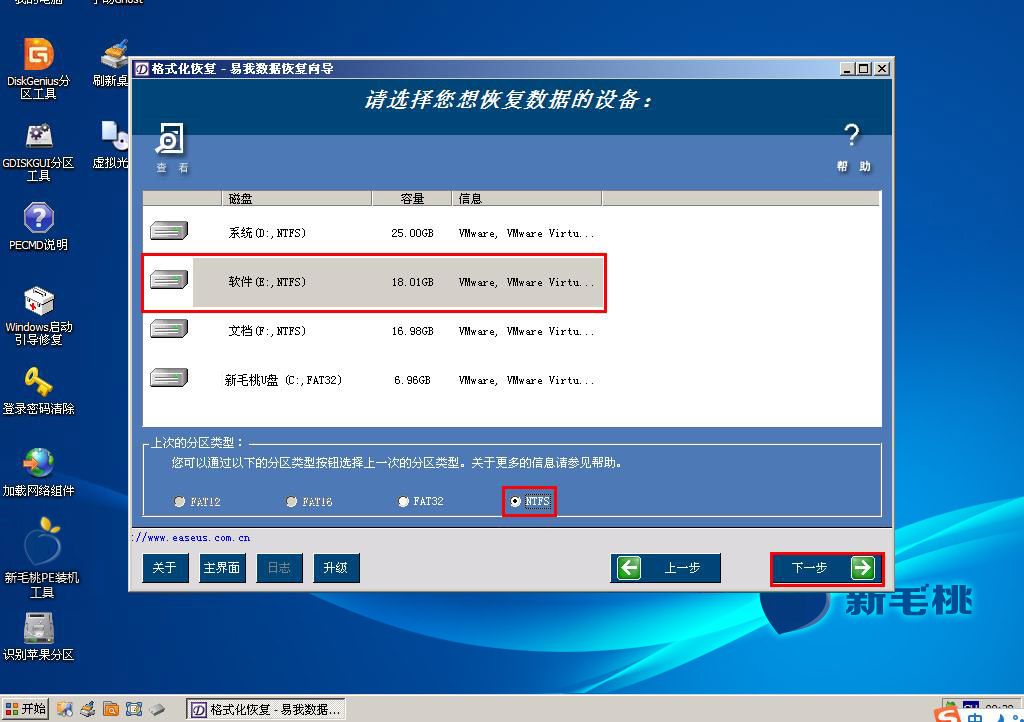Click drive icon of 文档(F:) row
This screenshot has height=722, width=1024.
168,328
